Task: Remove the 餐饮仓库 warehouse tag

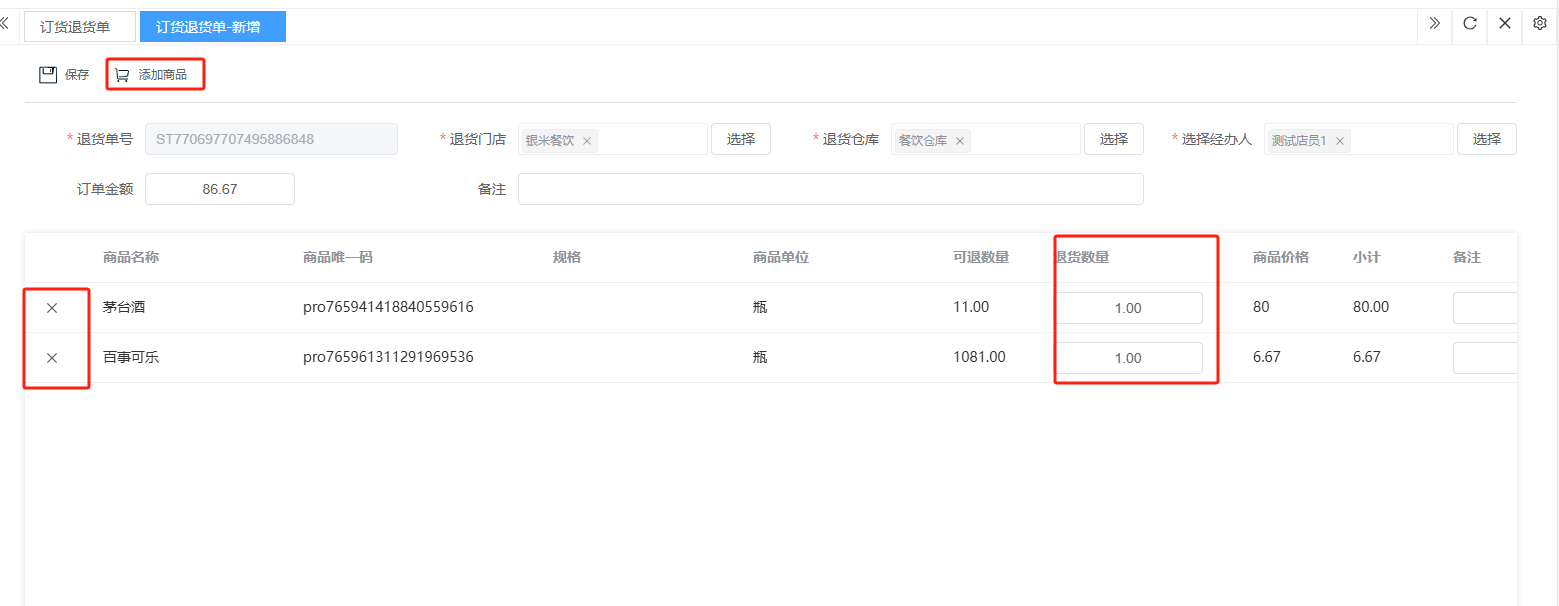Action: click(x=960, y=141)
